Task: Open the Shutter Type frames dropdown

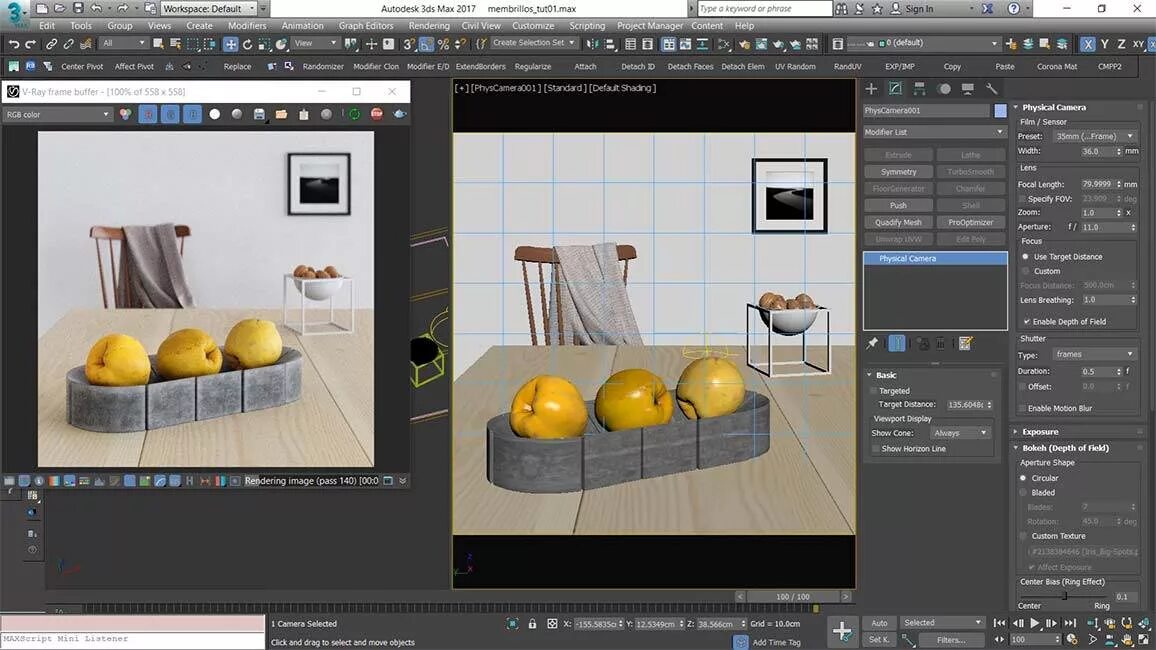Action: (x=1094, y=354)
